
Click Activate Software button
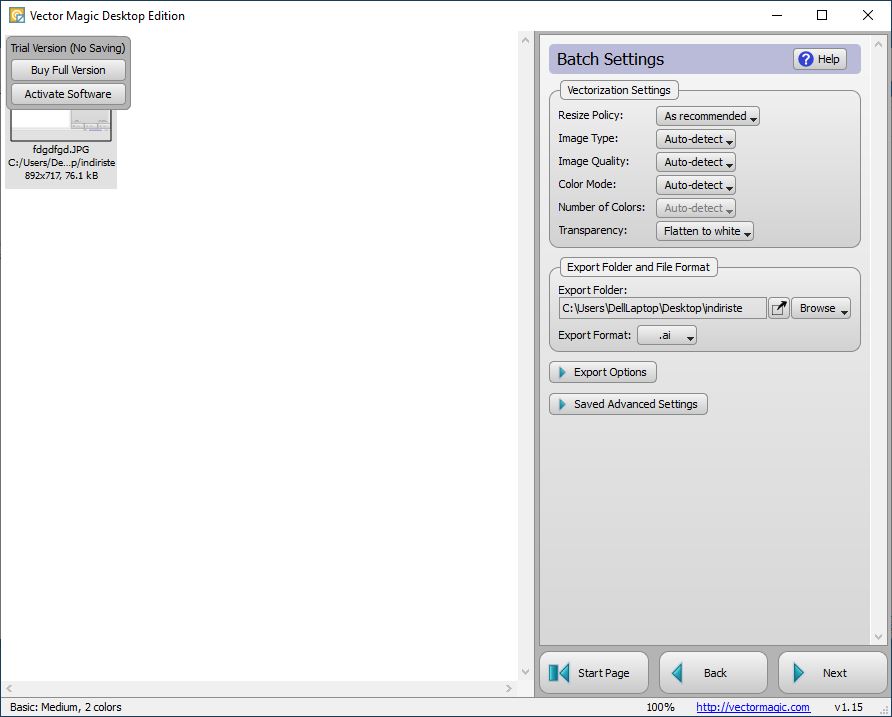pyautogui.click(x=68, y=94)
